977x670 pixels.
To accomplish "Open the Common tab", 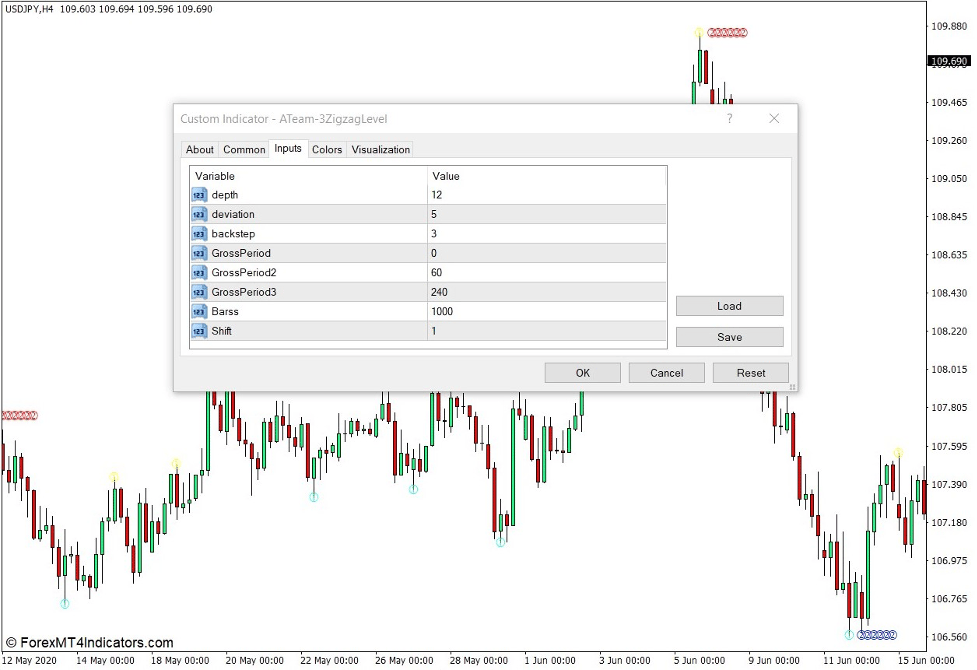I will [244, 150].
